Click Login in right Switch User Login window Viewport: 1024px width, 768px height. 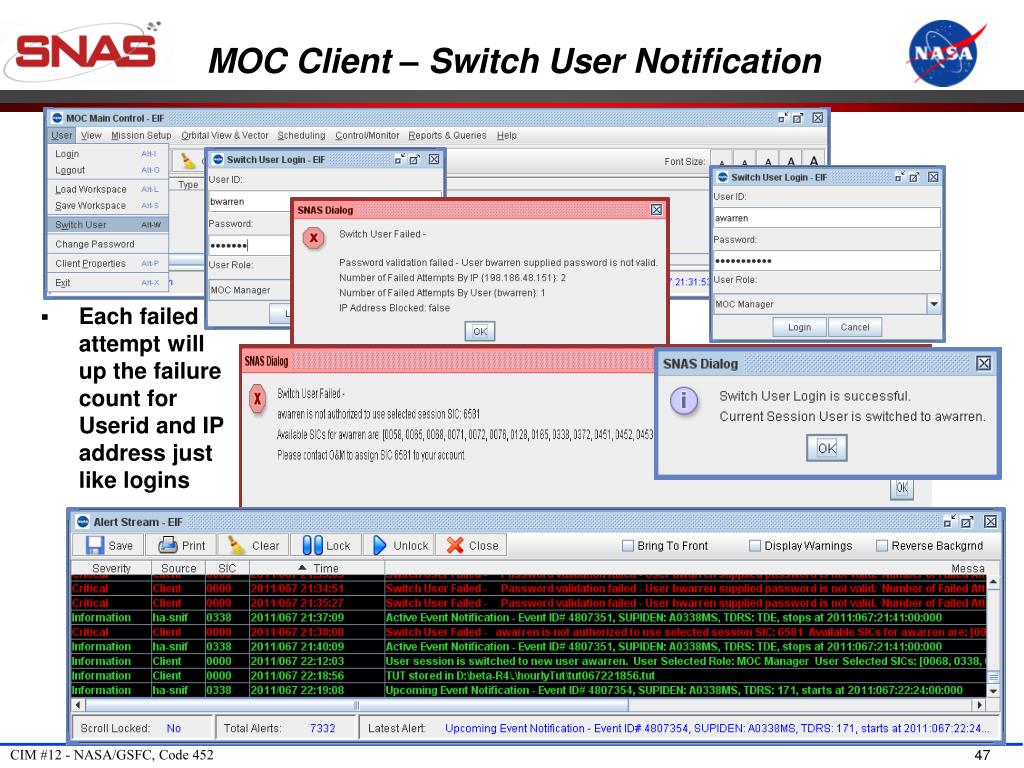(799, 327)
